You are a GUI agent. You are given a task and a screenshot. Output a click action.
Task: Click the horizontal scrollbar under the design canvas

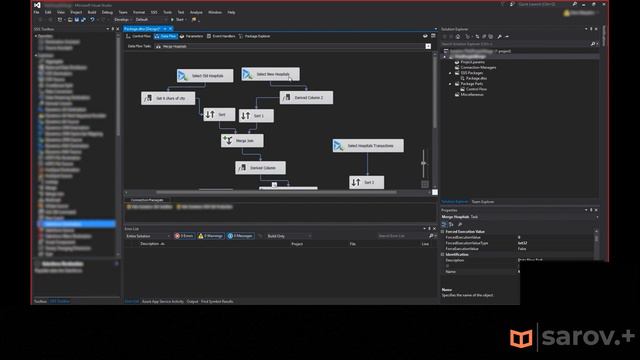(x=276, y=192)
